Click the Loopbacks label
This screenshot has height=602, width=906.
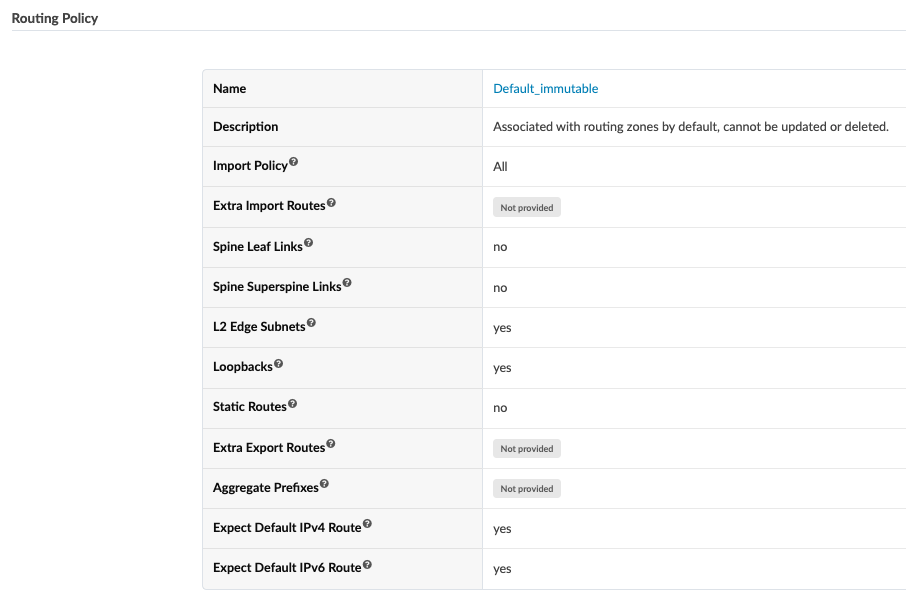point(243,367)
